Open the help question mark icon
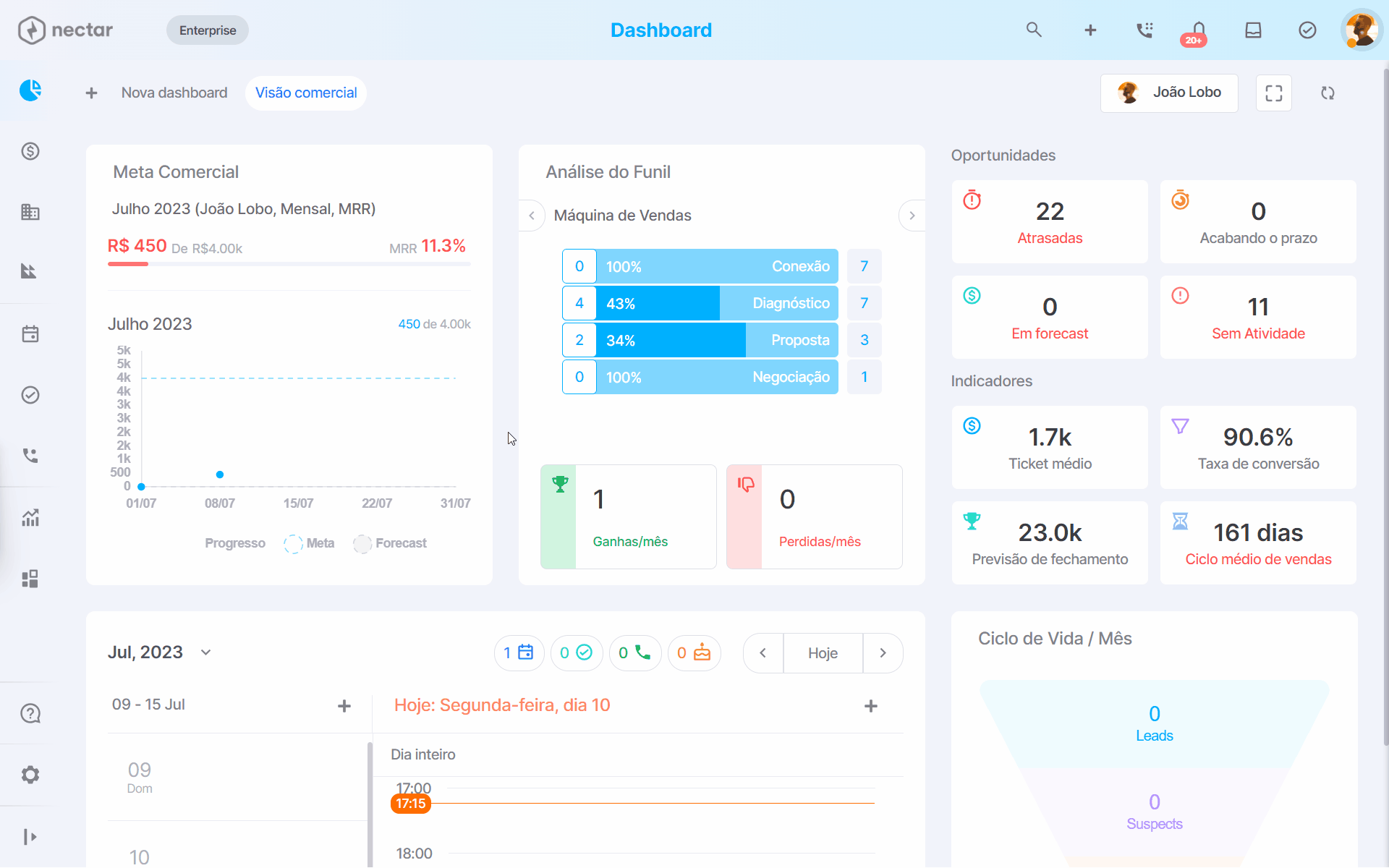 point(30,713)
